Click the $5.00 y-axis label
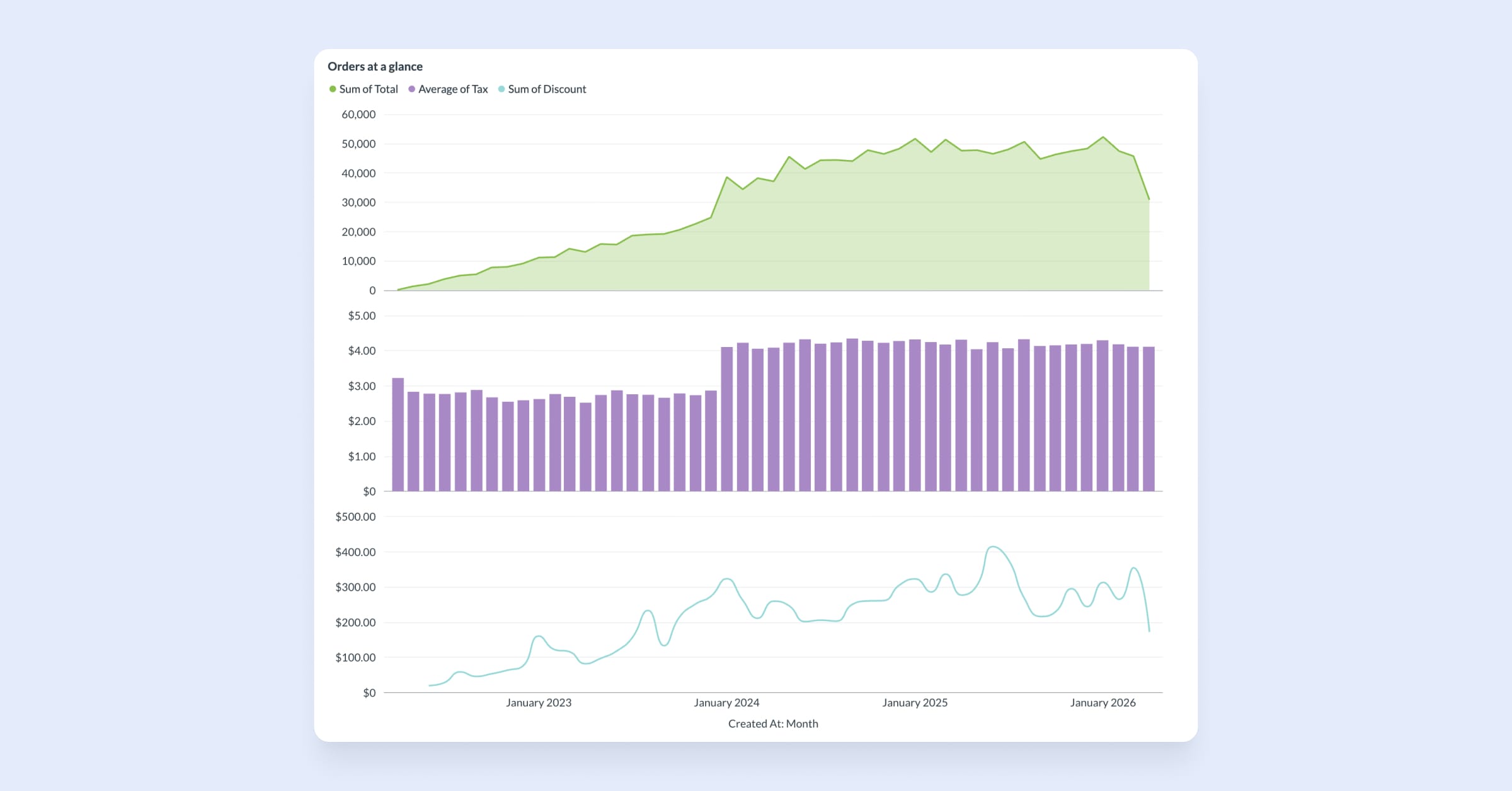The height and width of the screenshot is (791, 1512). [362, 316]
